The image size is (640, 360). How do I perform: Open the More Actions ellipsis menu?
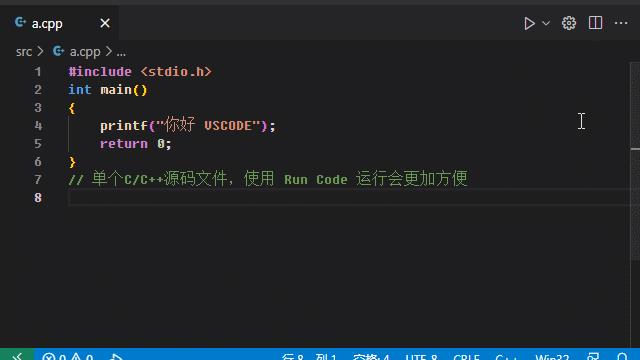tap(621, 23)
